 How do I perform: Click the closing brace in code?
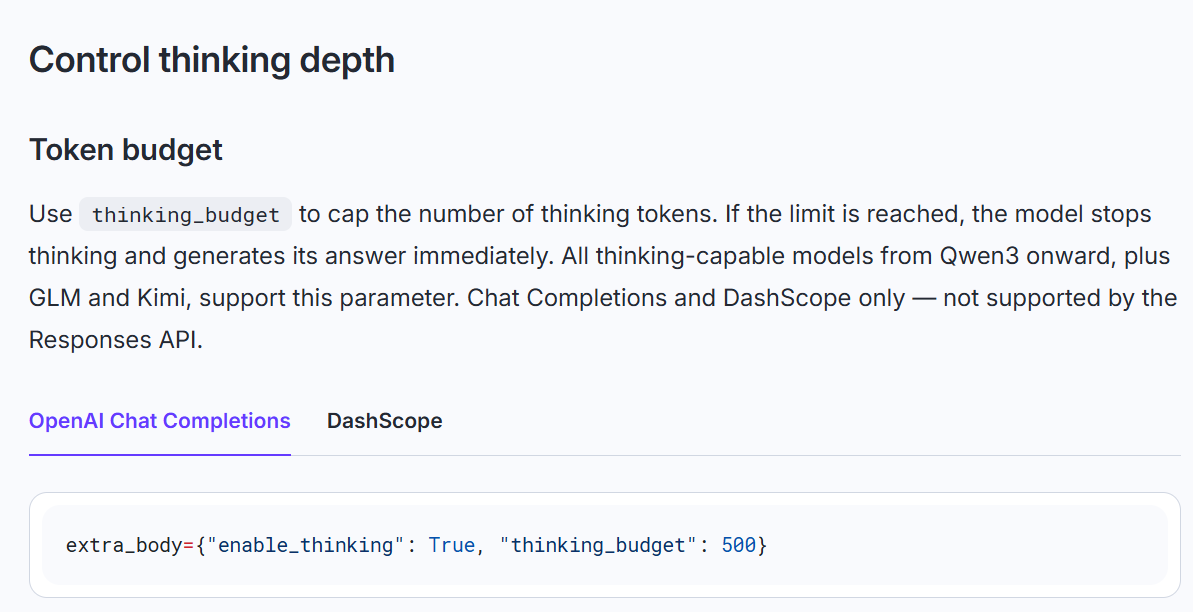click(x=762, y=545)
